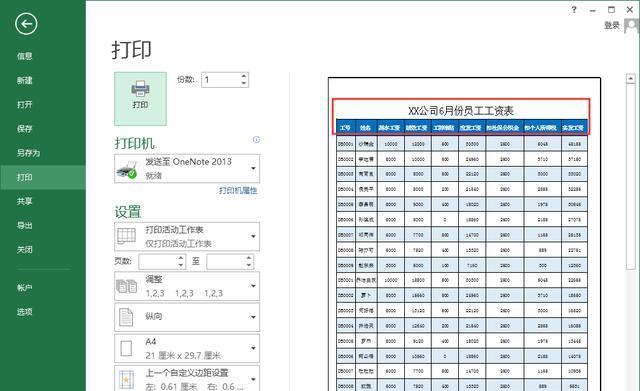640x391 pixels.
Task: Click the copies number input field
Action: [221, 80]
